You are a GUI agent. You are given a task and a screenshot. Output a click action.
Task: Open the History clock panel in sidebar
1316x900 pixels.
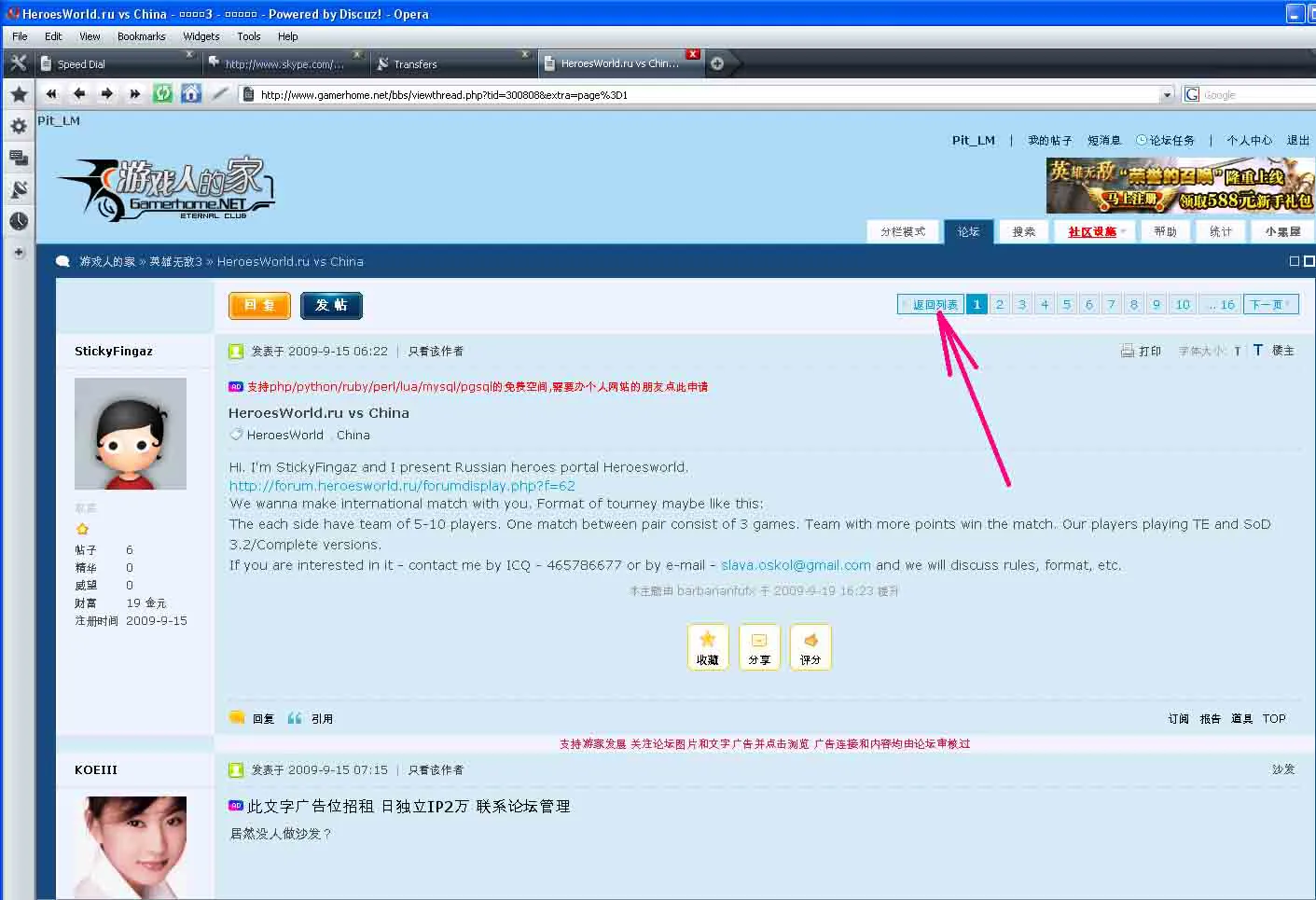coord(19,221)
